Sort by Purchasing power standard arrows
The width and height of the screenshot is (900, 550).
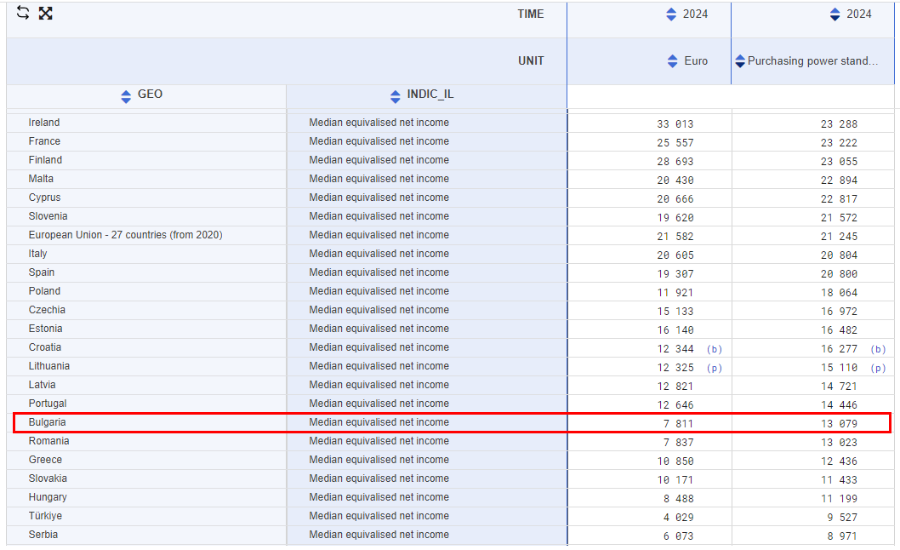tap(740, 61)
